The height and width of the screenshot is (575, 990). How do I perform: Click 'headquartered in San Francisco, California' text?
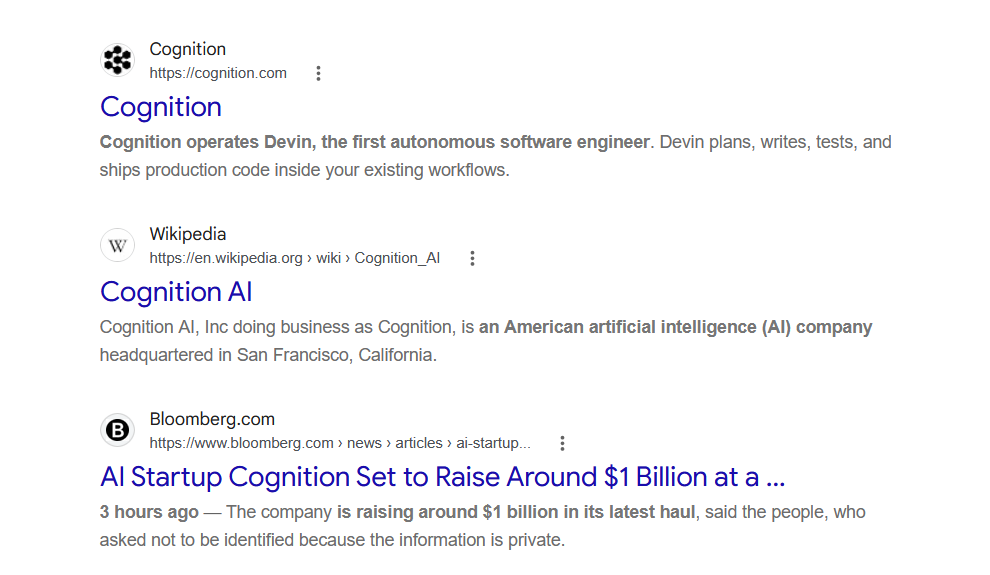(x=268, y=355)
